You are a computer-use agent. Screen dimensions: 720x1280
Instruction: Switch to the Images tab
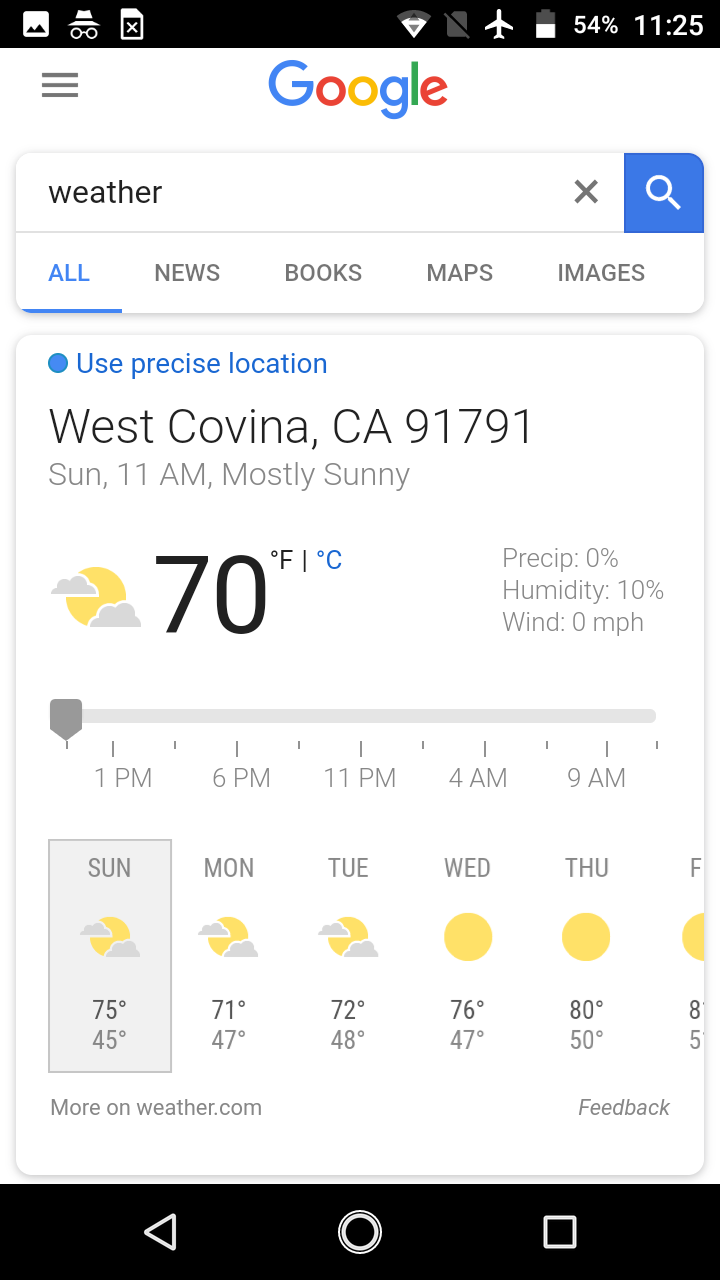(x=601, y=273)
